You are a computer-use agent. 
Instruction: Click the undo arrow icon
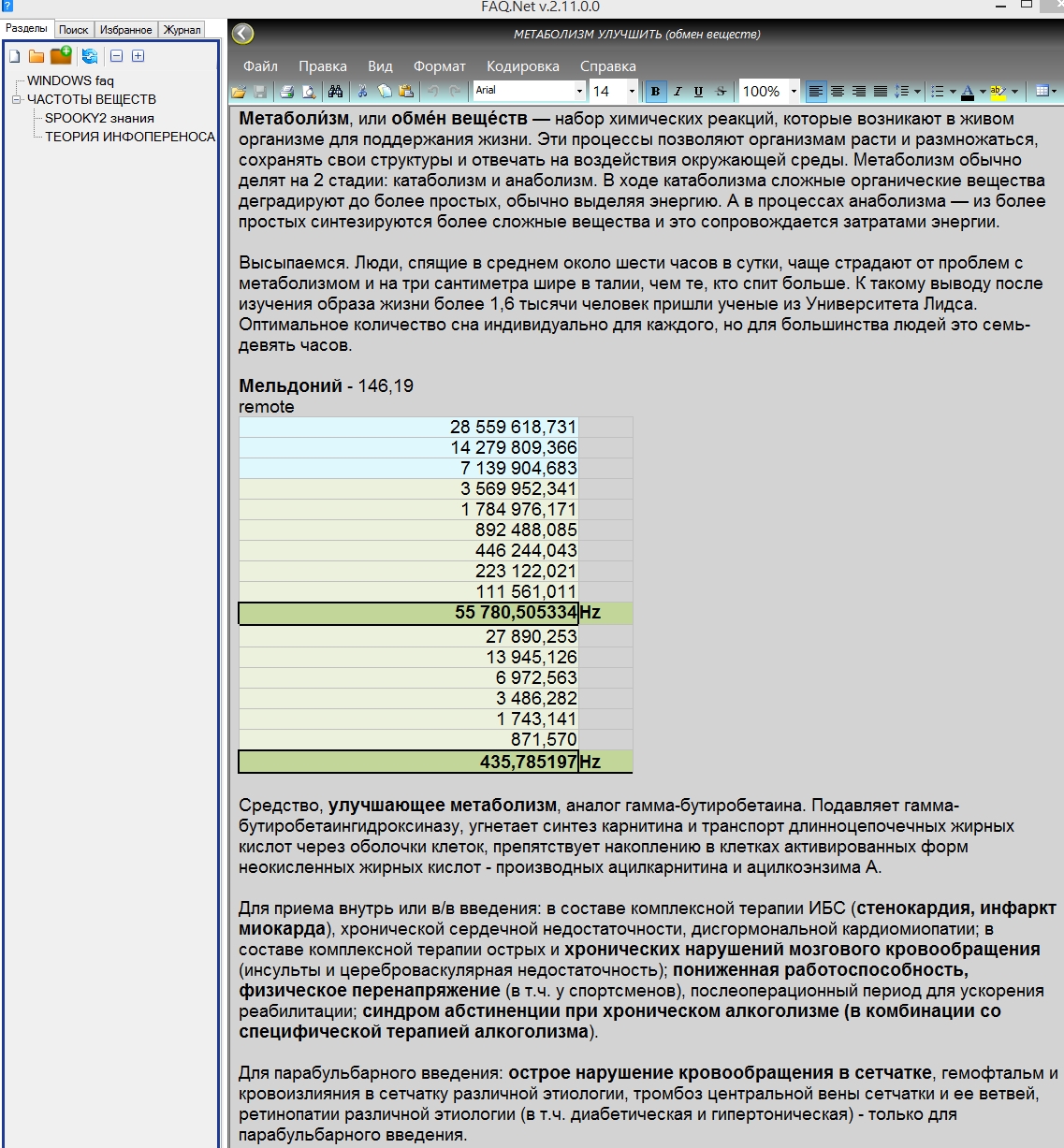click(x=433, y=92)
